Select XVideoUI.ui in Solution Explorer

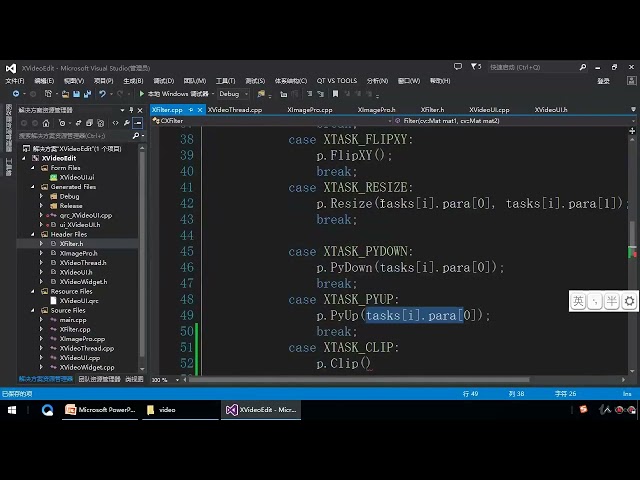pos(77,177)
